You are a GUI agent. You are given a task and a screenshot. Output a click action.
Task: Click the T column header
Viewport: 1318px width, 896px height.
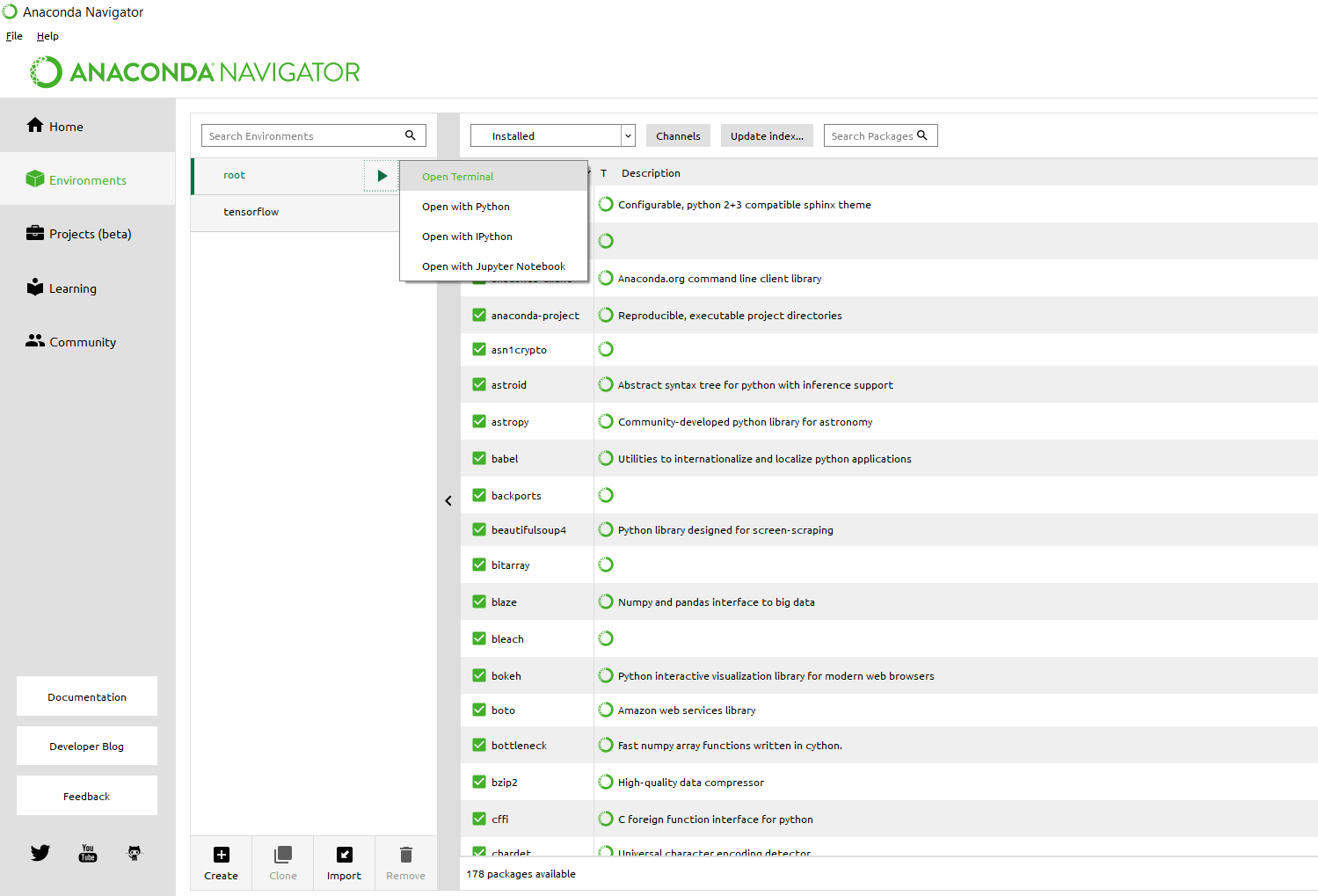click(603, 173)
